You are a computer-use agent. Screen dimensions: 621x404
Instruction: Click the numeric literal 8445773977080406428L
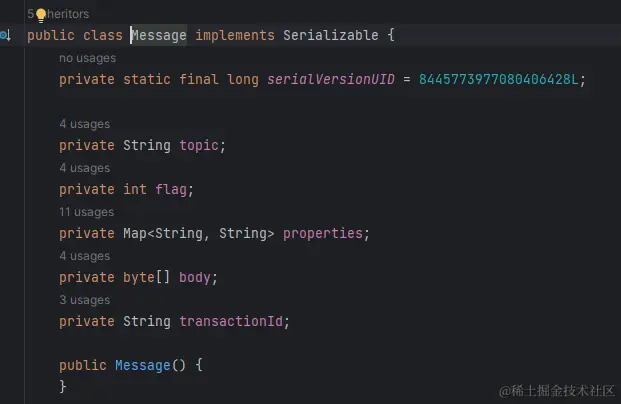[x=499, y=79]
